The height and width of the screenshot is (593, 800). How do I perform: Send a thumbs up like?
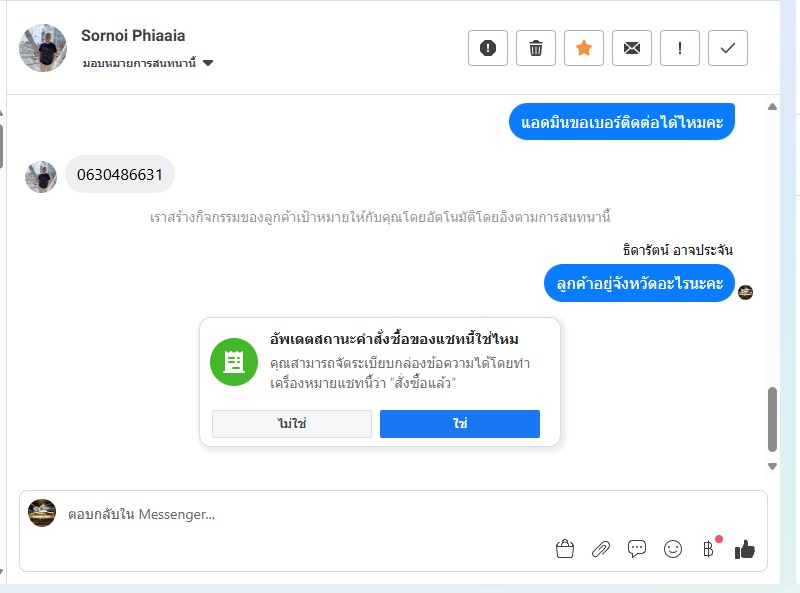745,549
